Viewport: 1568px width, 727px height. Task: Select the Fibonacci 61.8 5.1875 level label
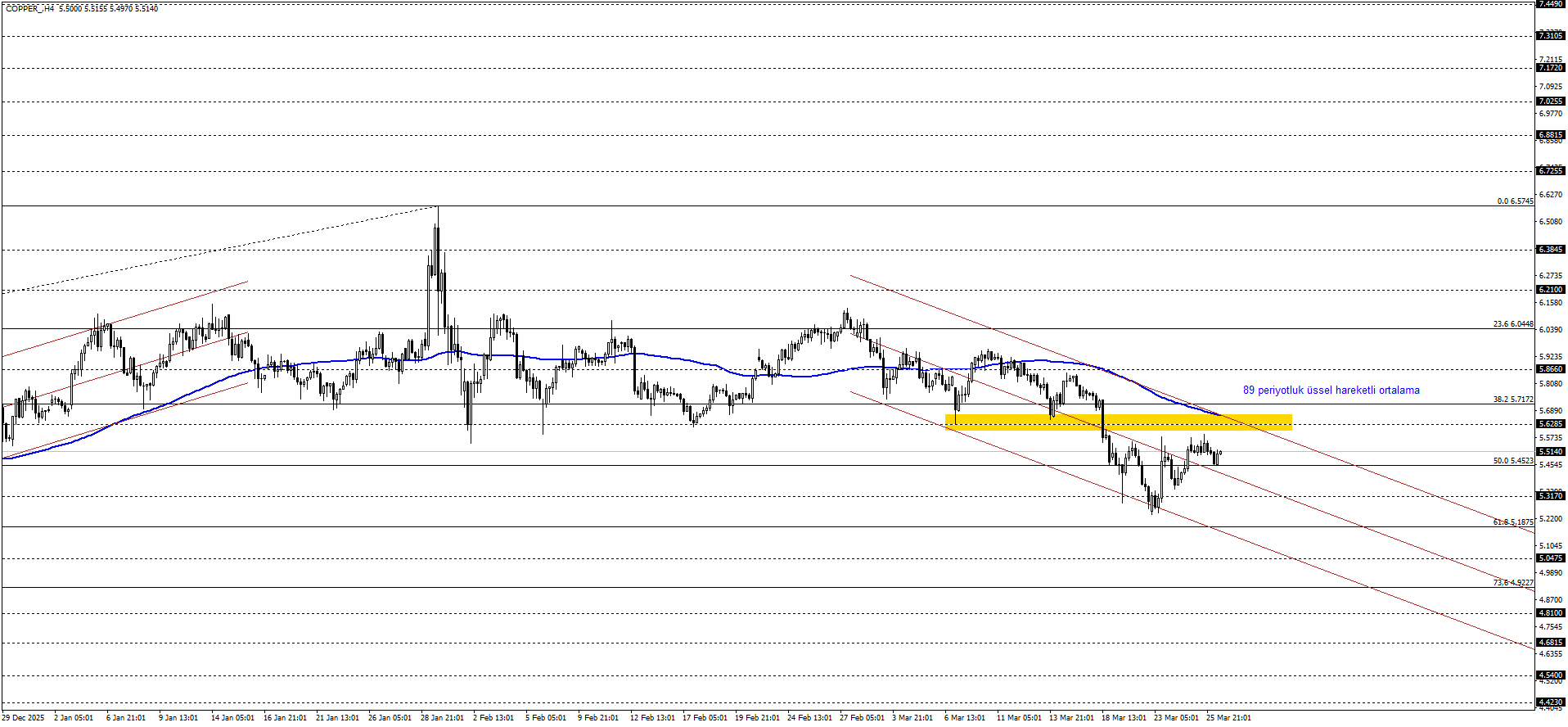pyautogui.click(x=1512, y=522)
